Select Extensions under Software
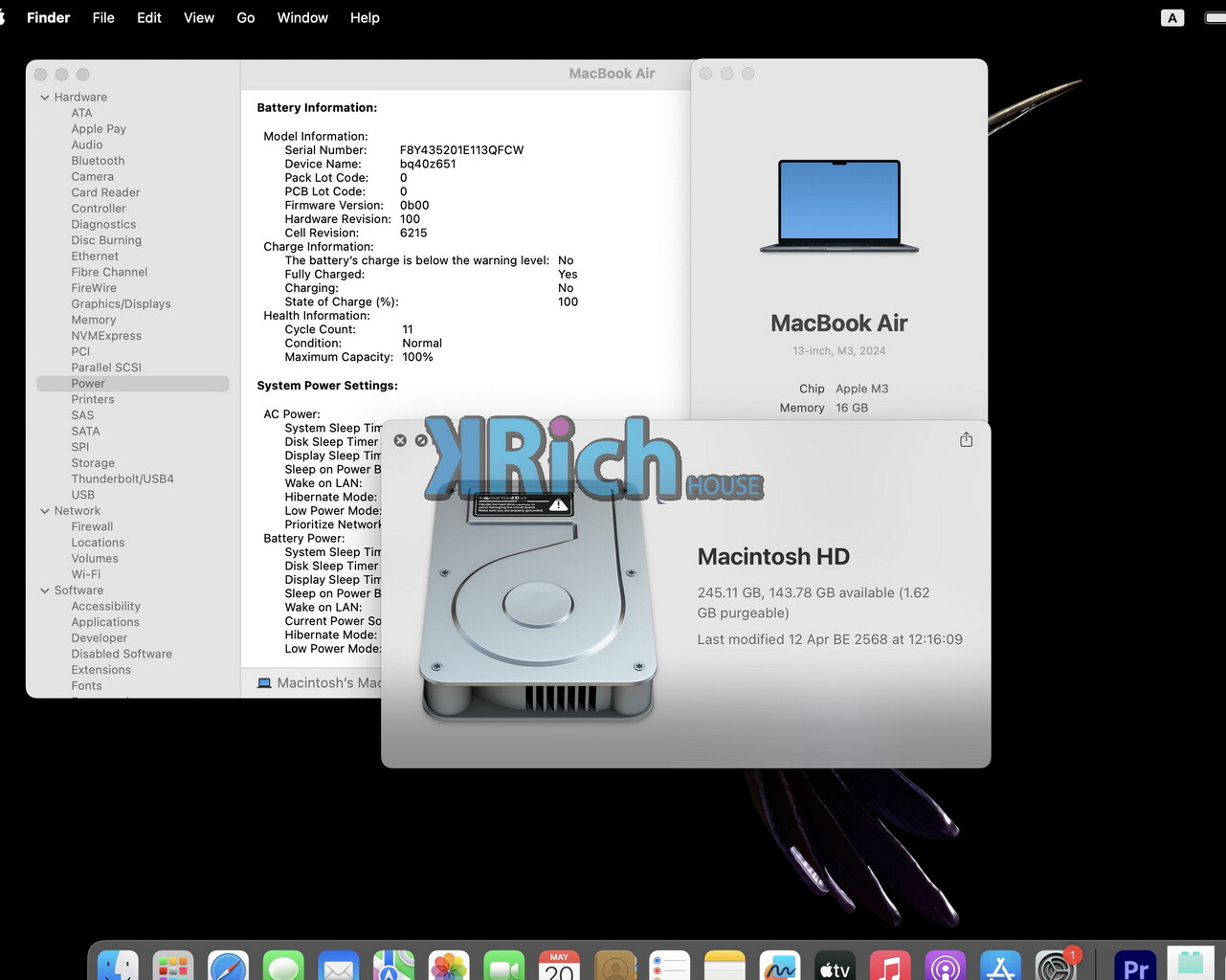Viewport: 1226px width, 980px height. 101,670
